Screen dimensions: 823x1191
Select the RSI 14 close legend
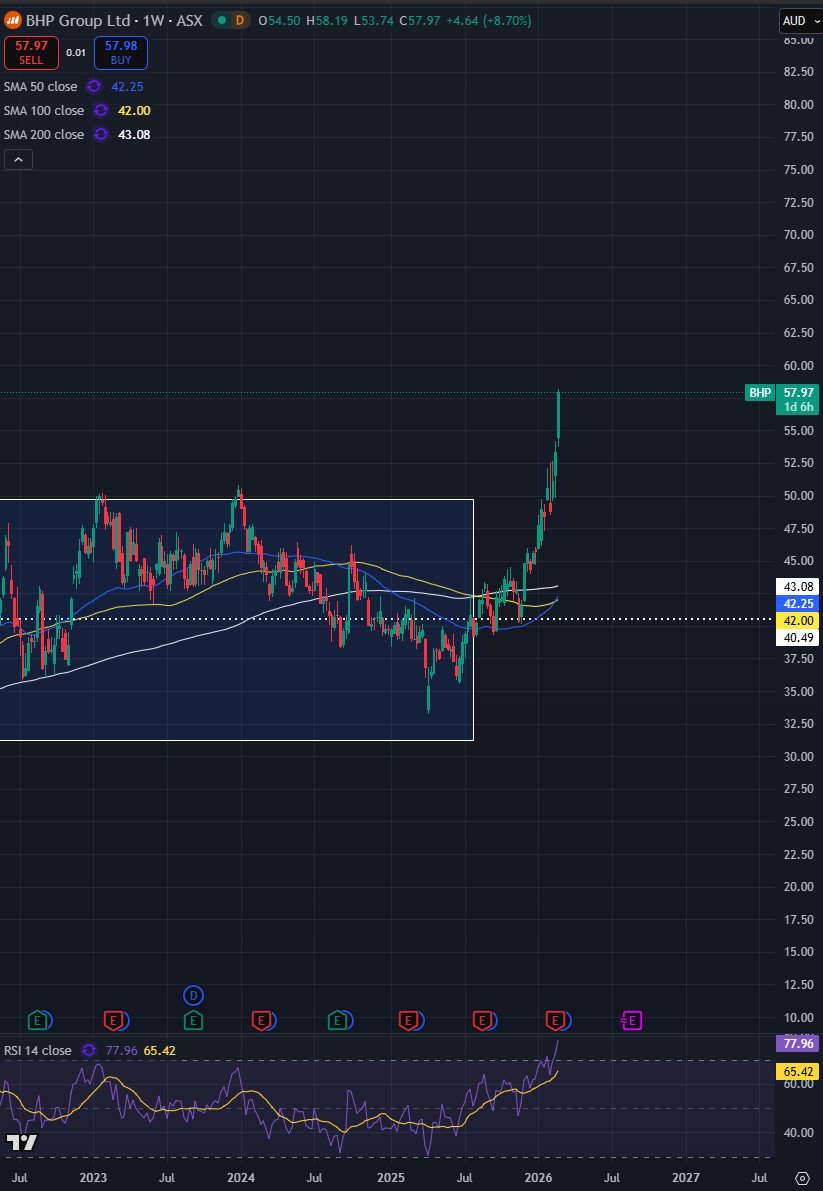[x=38, y=1050]
